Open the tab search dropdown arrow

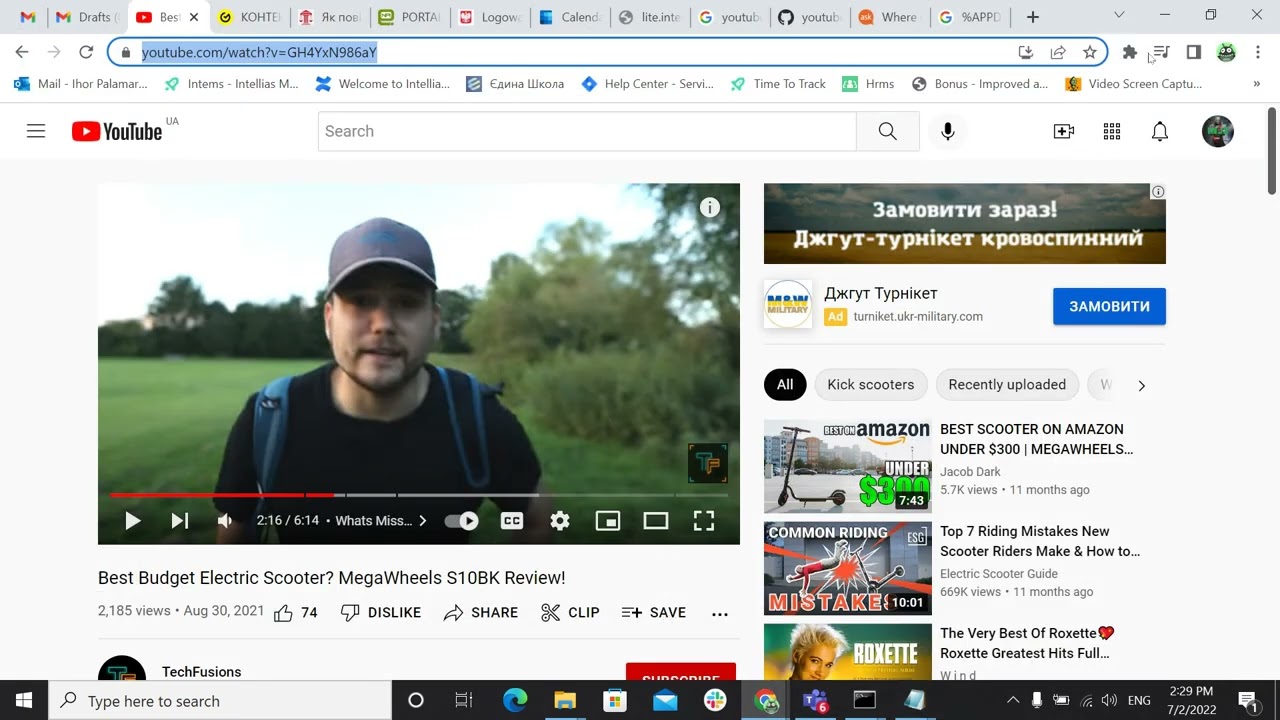[1119, 15]
